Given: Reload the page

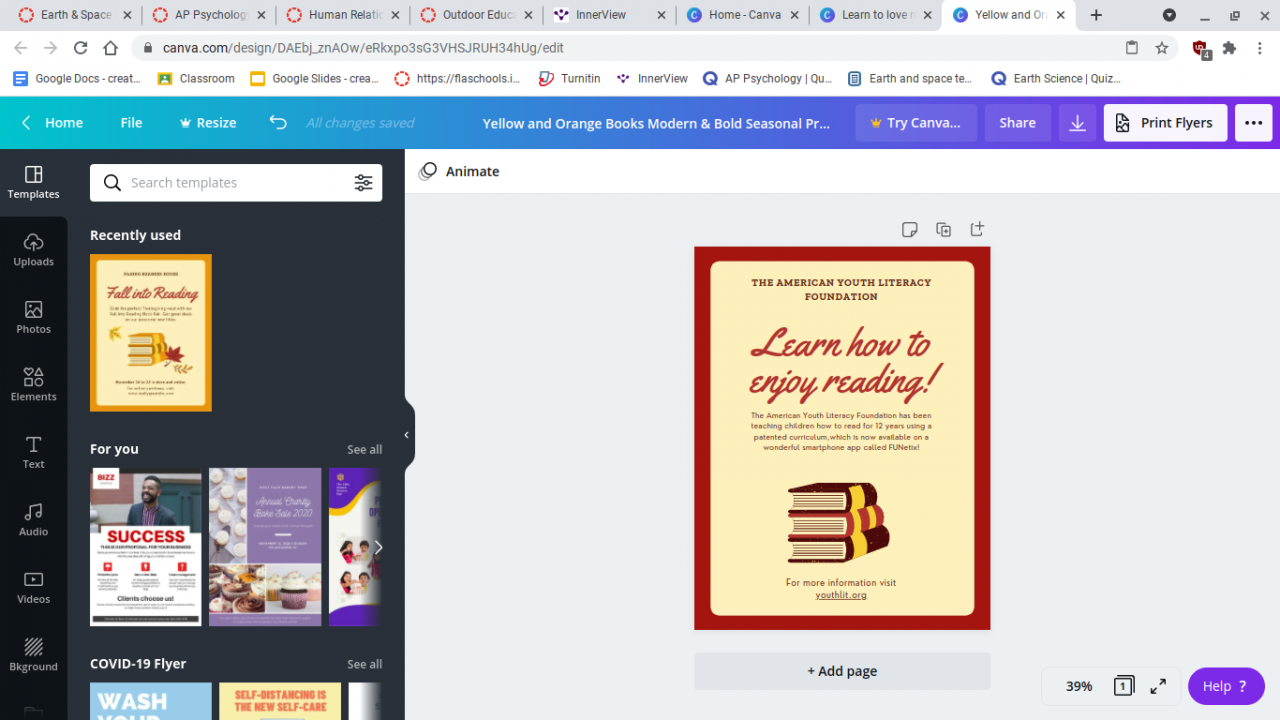Looking at the screenshot, I should (81, 48).
